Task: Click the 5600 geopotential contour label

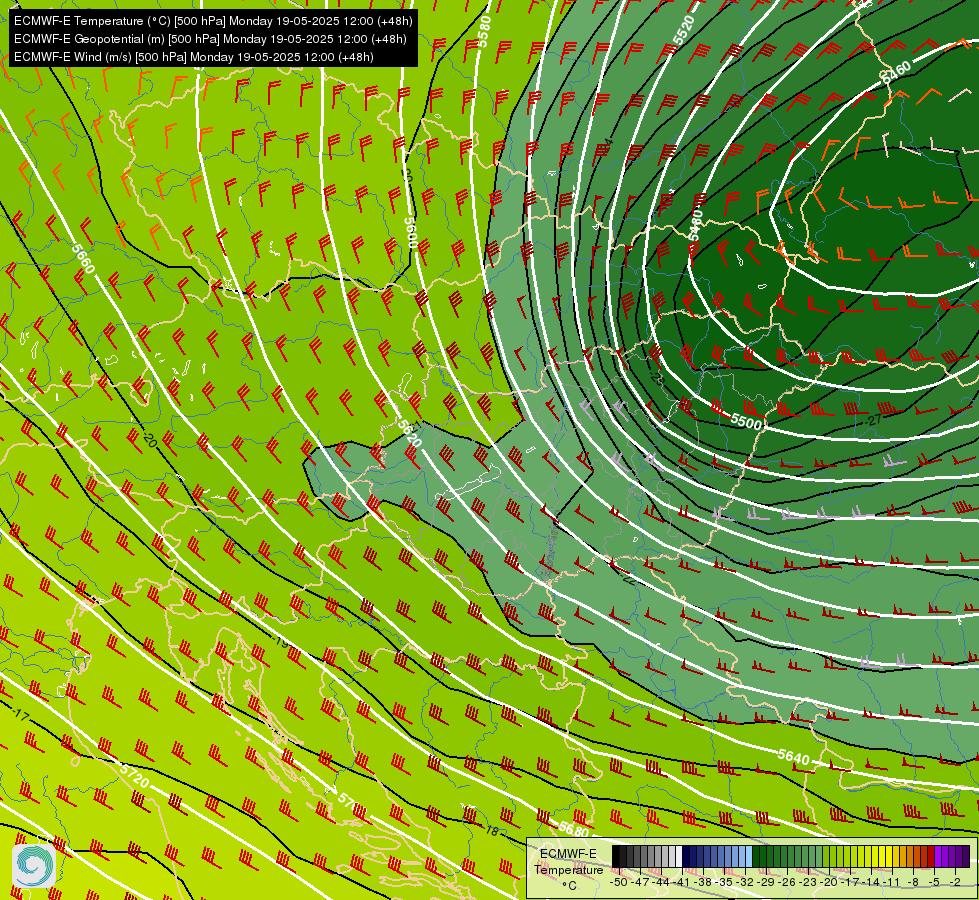Action: click(410, 232)
